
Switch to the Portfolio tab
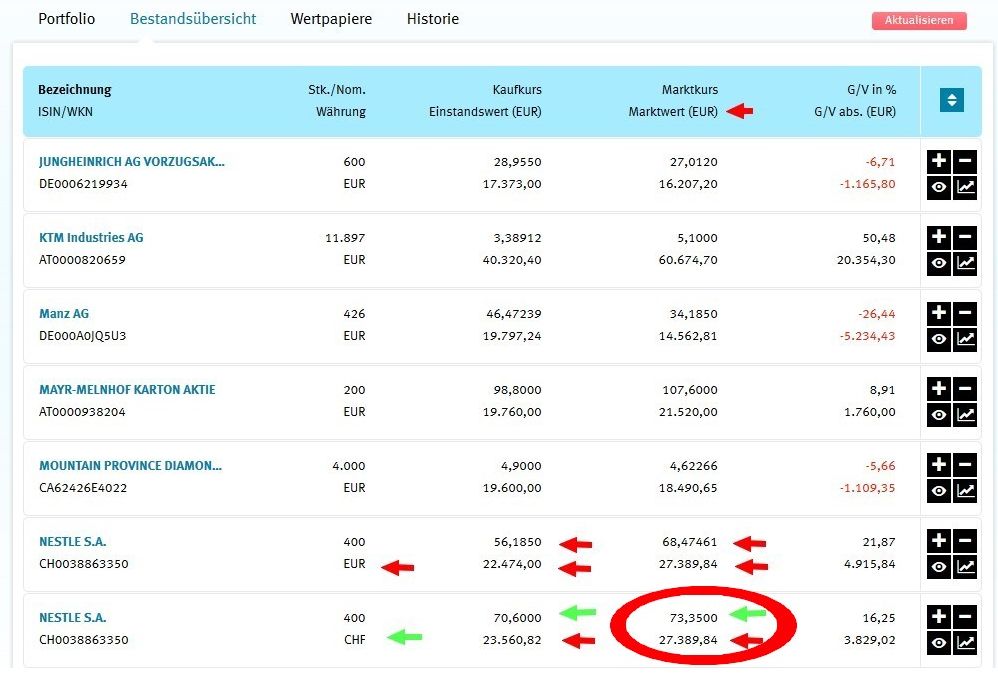(x=66, y=18)
